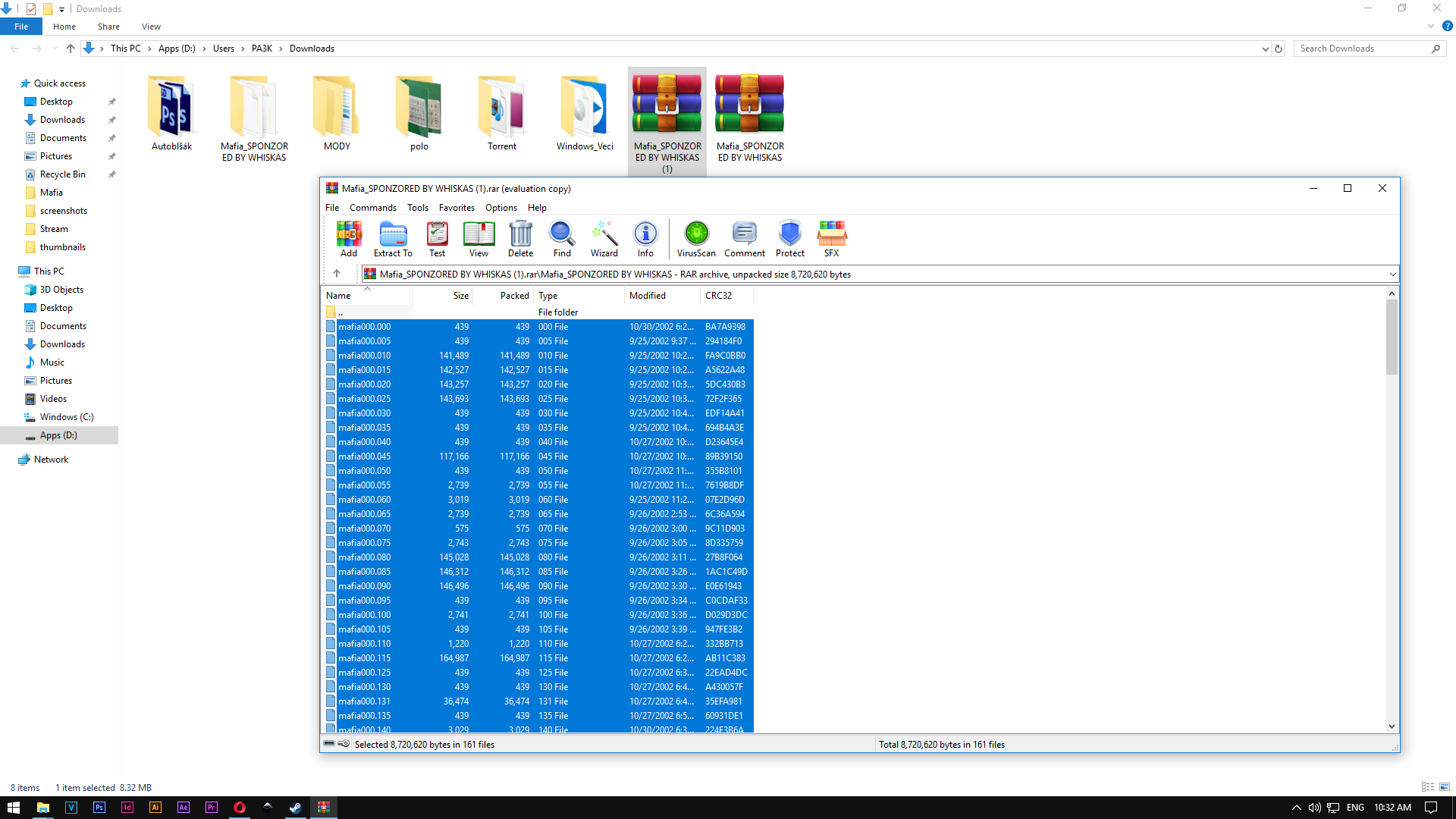Switch to the Explorer View ribbon tab
The width and height of the screenshot is (1456, 819).
(151, 27)
